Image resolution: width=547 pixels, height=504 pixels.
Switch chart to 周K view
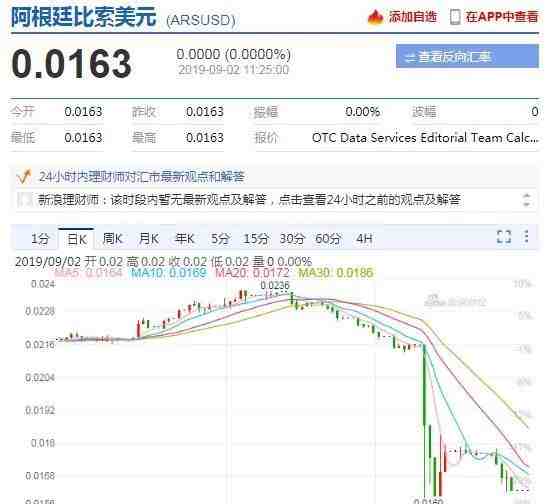point(112,239)
